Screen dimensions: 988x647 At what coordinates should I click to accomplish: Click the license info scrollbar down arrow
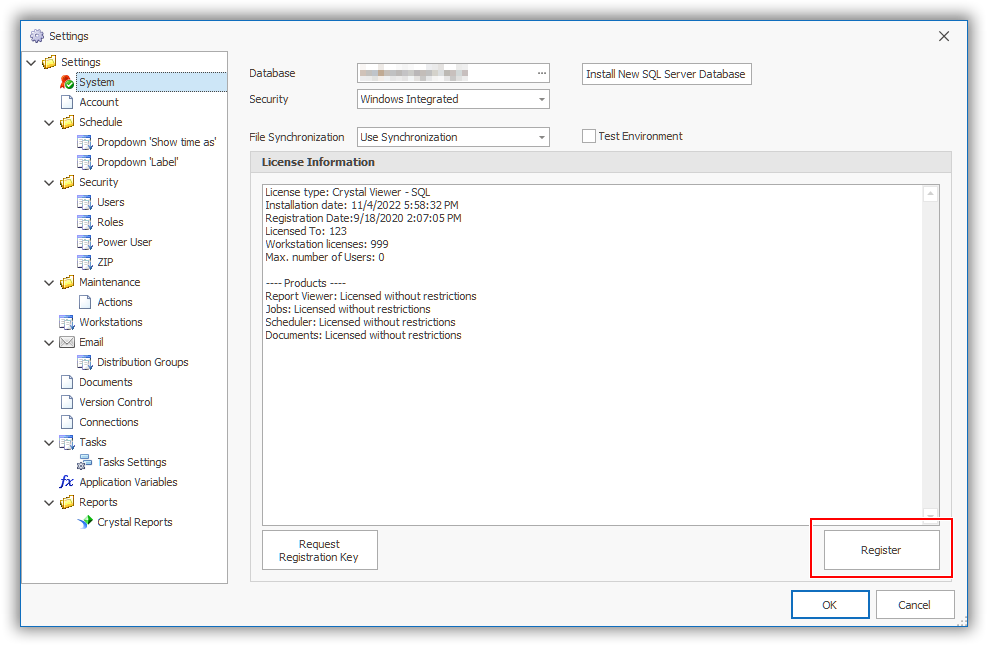tap(931, 516)
